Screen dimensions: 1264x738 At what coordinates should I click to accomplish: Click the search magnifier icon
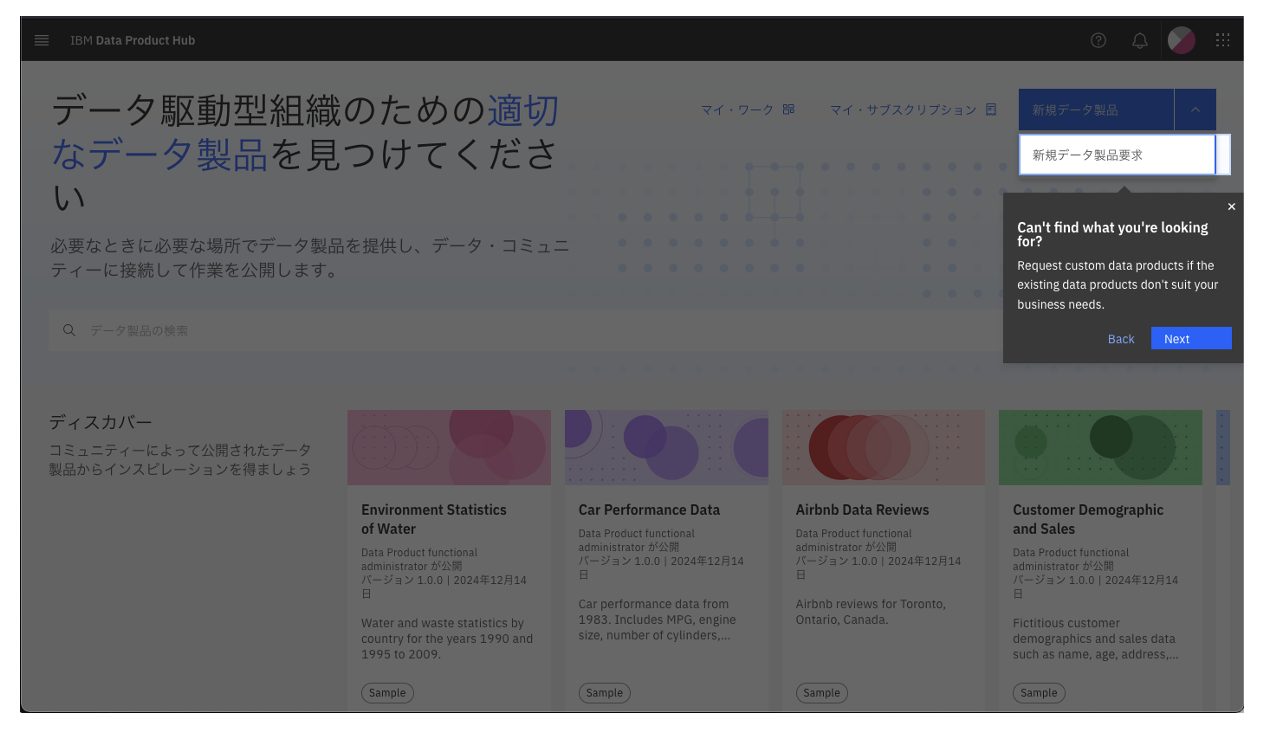pos(69,329)
